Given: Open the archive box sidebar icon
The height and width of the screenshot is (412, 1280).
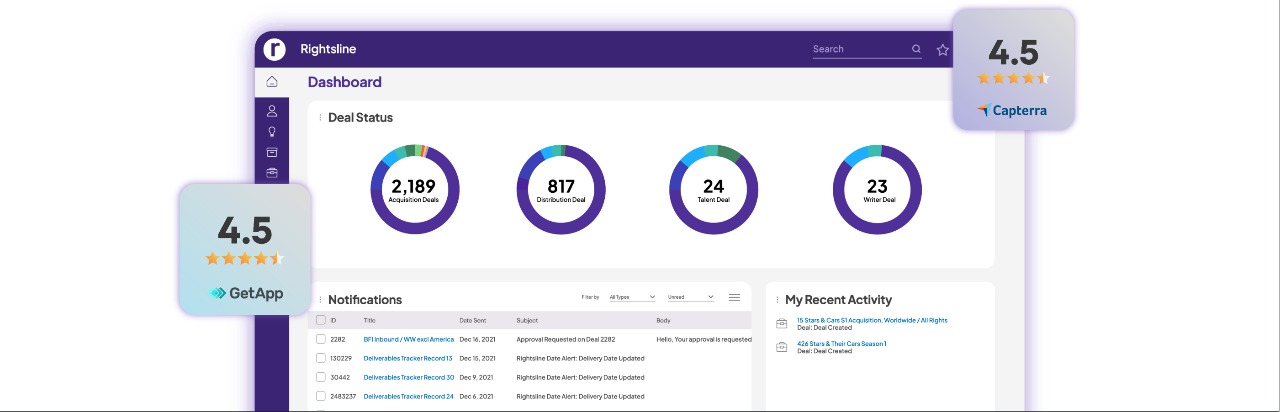Looking at the screenshot, I should 272,152.
